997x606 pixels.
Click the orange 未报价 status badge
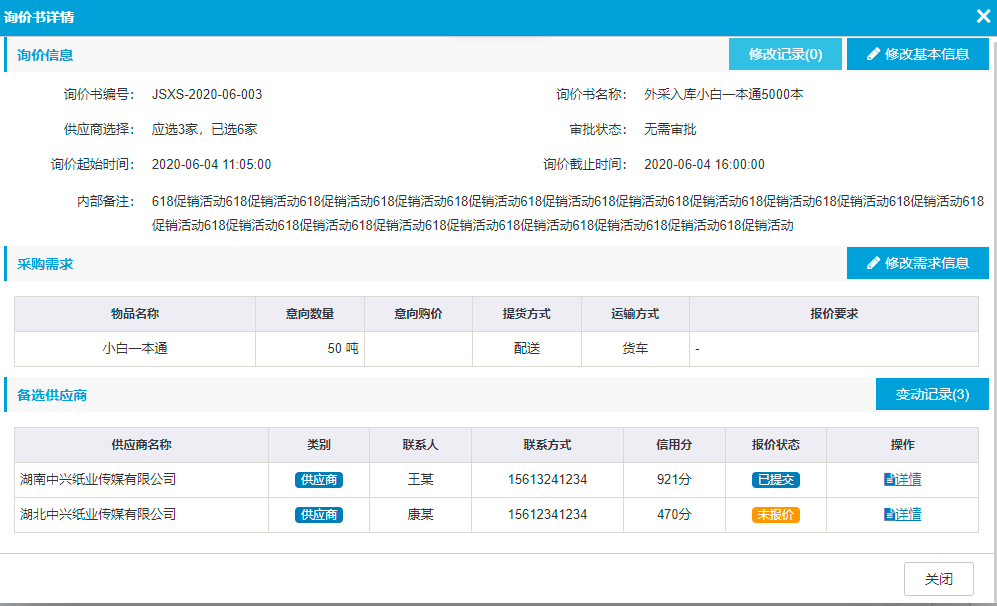pos(775,515)
